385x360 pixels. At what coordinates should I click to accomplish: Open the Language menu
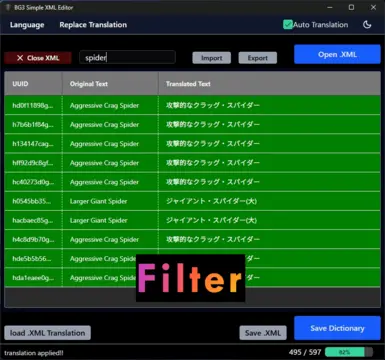coord(27,25)
